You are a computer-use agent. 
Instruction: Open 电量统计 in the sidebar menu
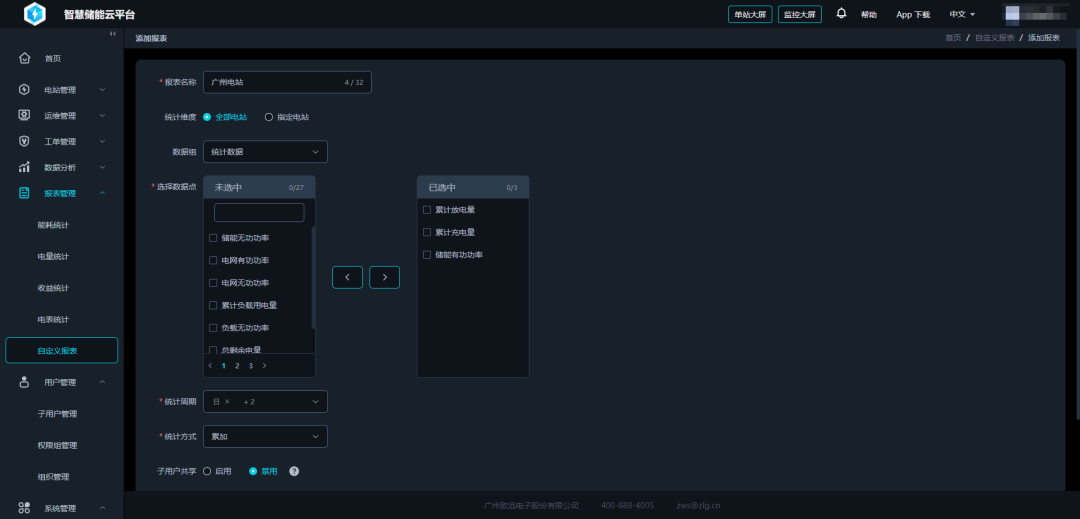click(53, 256)
